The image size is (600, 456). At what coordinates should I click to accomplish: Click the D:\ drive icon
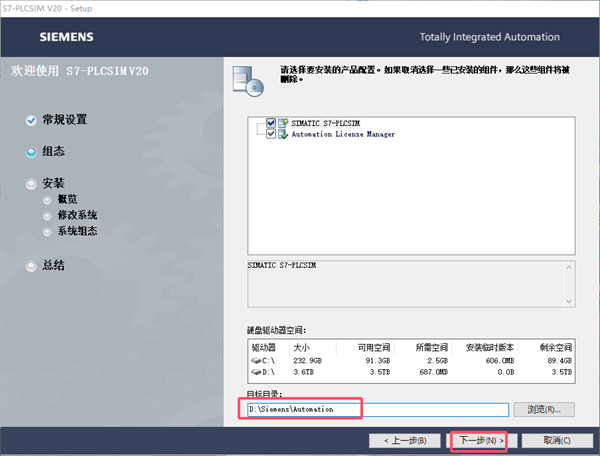point(256,372)
